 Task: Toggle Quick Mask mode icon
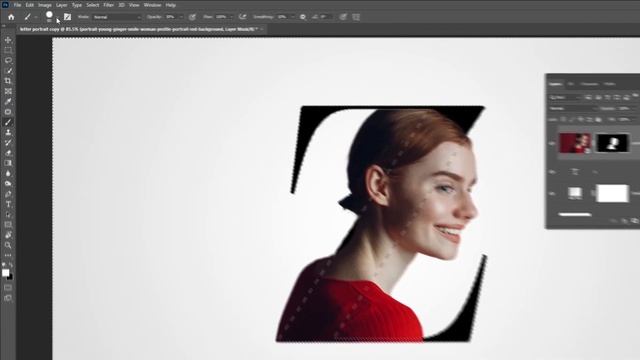8,288
